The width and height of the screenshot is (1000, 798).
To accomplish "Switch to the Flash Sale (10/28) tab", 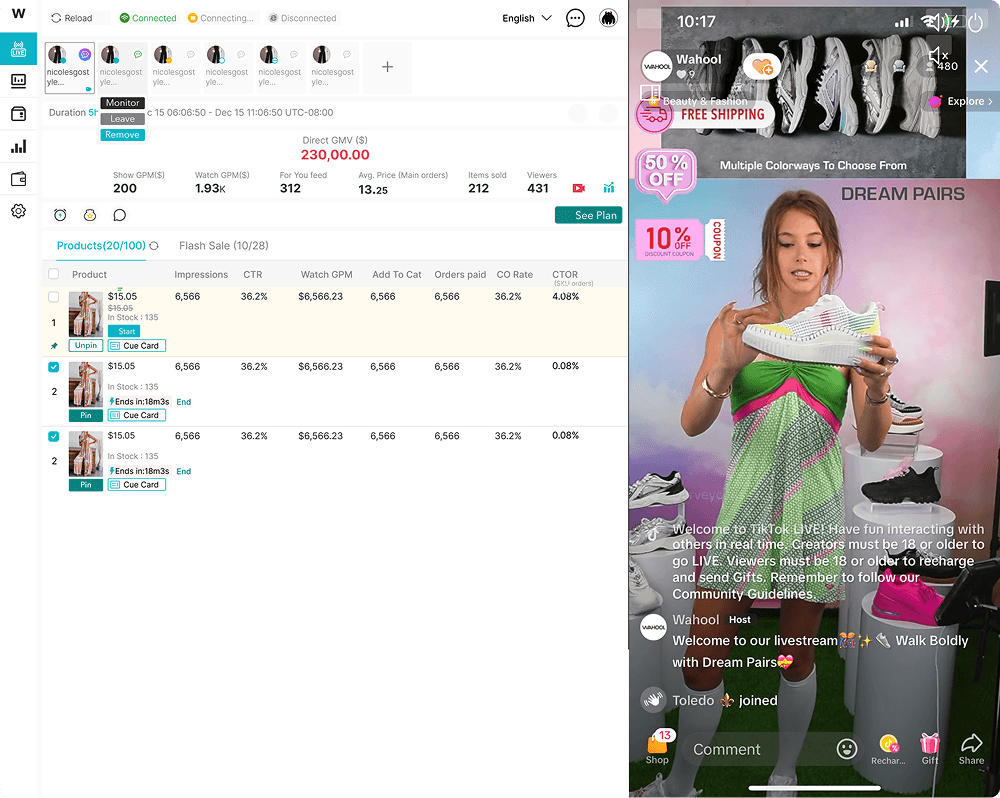I will pyautogui.click(x=224, y=246).
